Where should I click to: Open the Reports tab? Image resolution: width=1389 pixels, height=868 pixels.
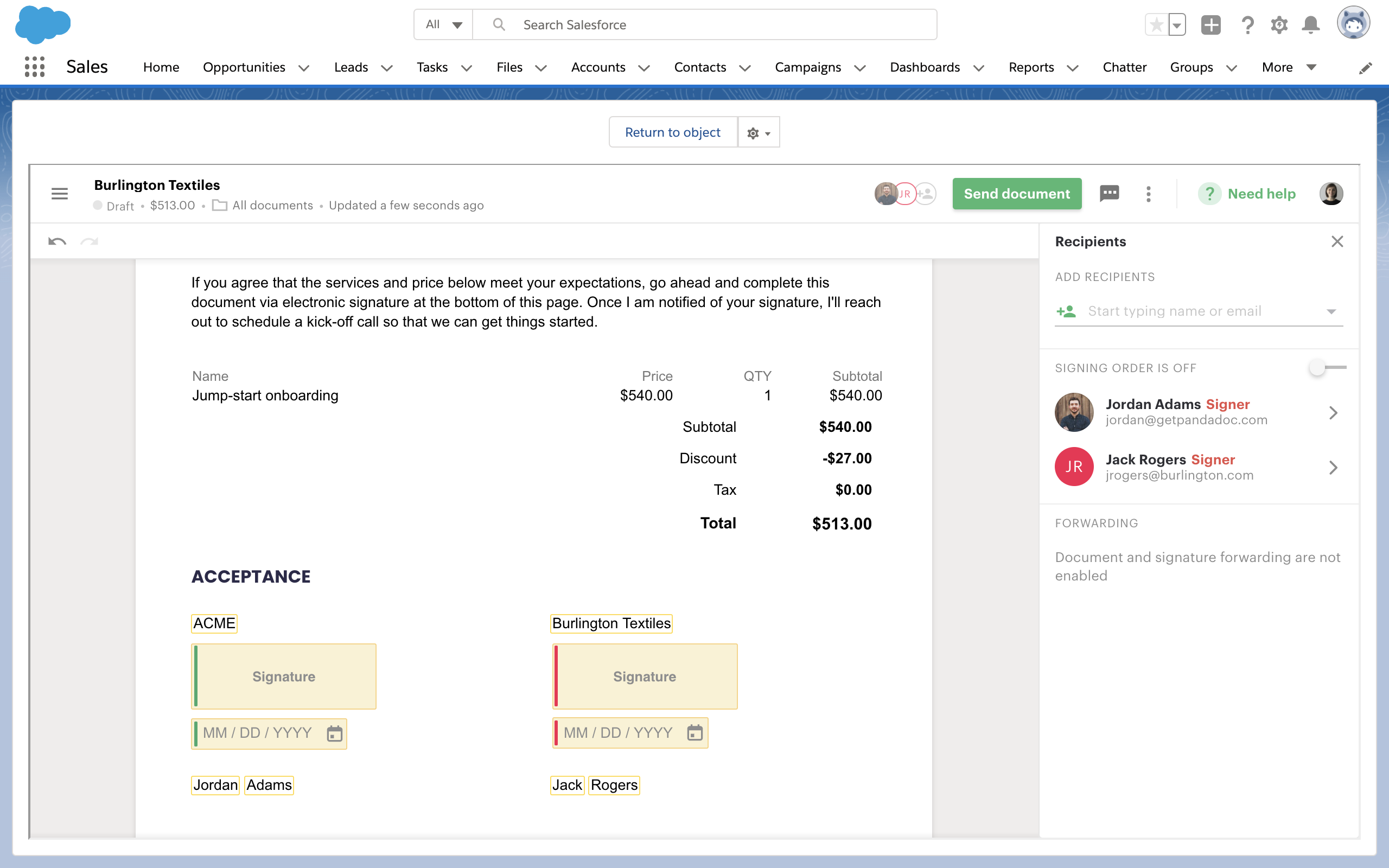click(x=1031, y=67)
